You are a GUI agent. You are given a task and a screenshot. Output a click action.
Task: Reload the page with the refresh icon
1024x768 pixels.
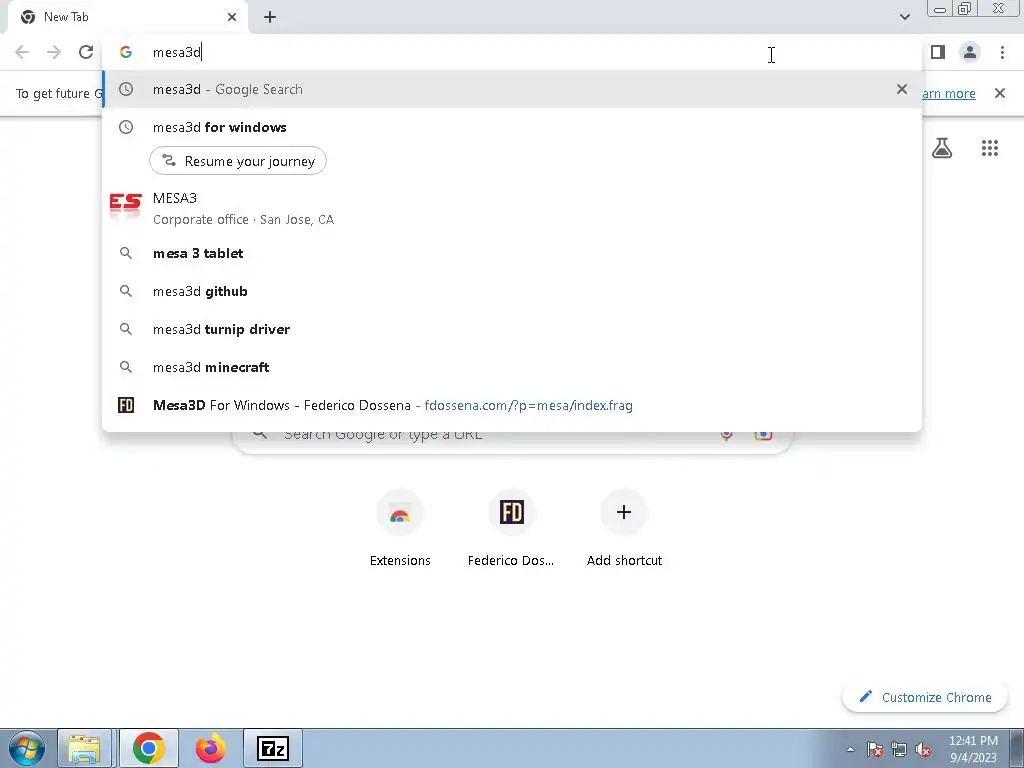tap(86, 52)
